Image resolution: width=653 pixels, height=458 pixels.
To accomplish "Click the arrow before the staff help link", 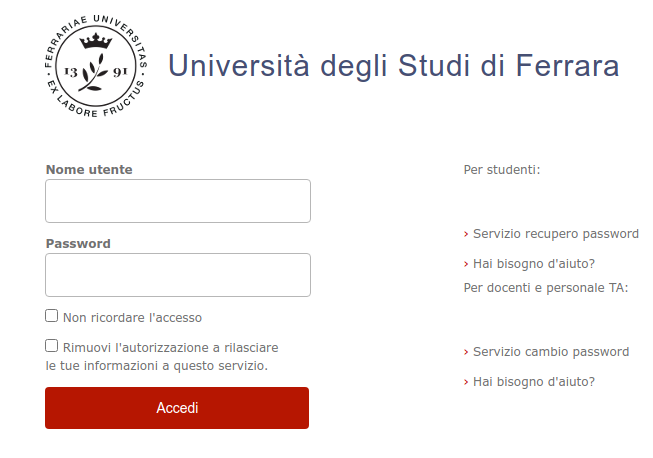I will (x=466, y=382).
